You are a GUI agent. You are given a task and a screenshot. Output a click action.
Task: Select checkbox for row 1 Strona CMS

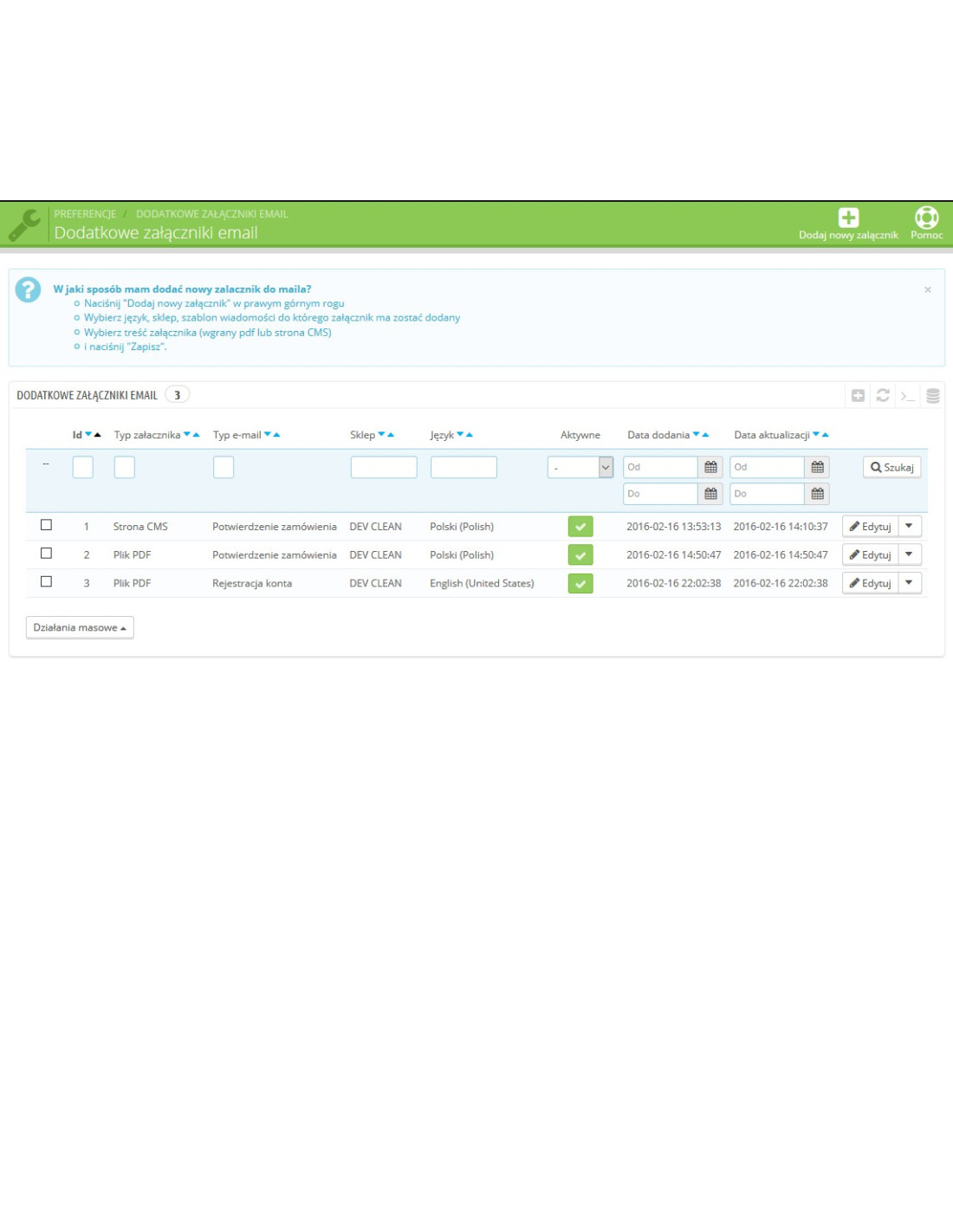[x=47, y=525]
